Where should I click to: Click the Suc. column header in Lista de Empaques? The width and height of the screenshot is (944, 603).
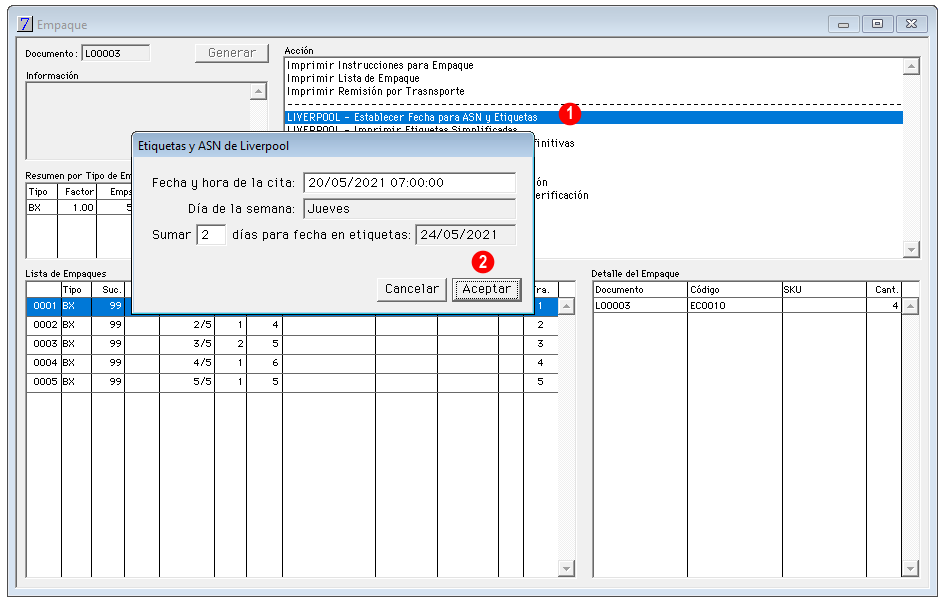pos(108,289)
